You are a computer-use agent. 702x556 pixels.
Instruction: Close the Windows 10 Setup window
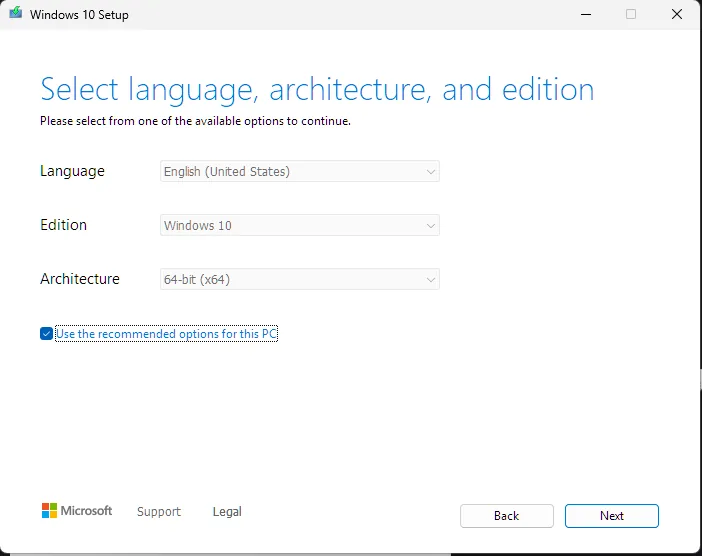pos(677,14)
